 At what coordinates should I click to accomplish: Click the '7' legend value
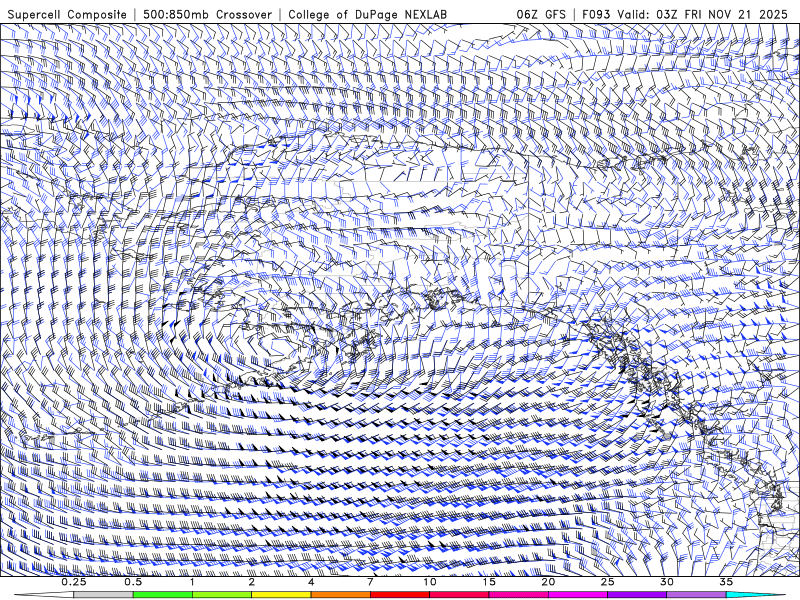click(x=370, y=582)
